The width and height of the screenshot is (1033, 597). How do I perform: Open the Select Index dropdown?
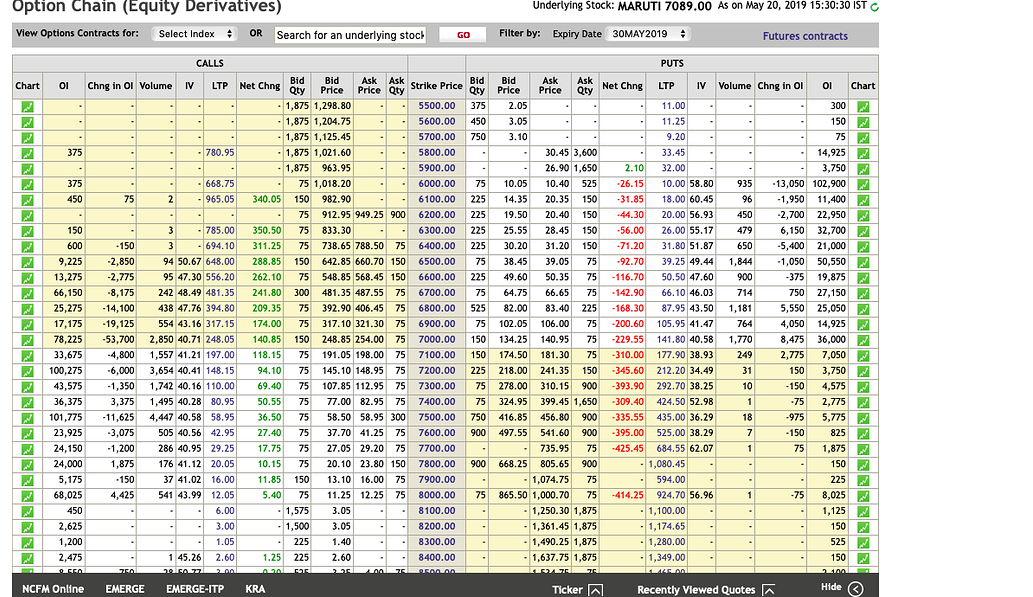click(193, 33)
